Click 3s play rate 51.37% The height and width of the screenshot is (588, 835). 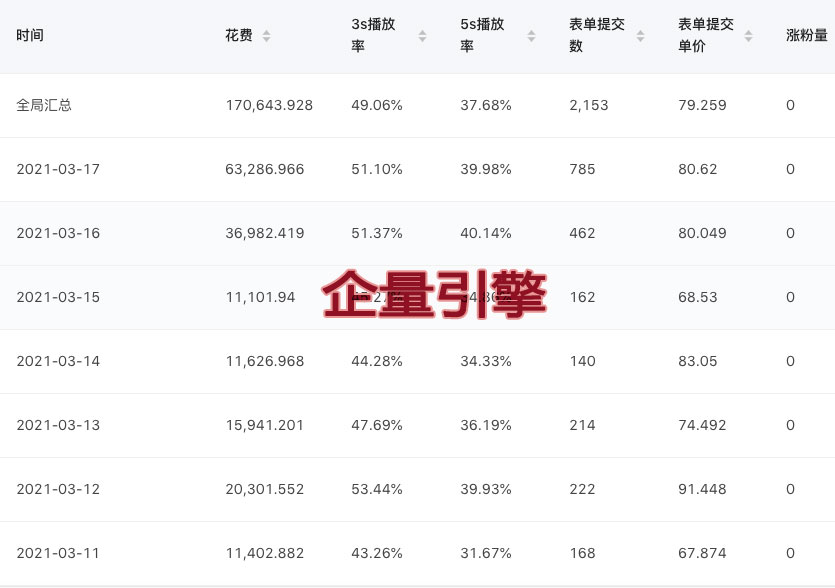point(376,233)
